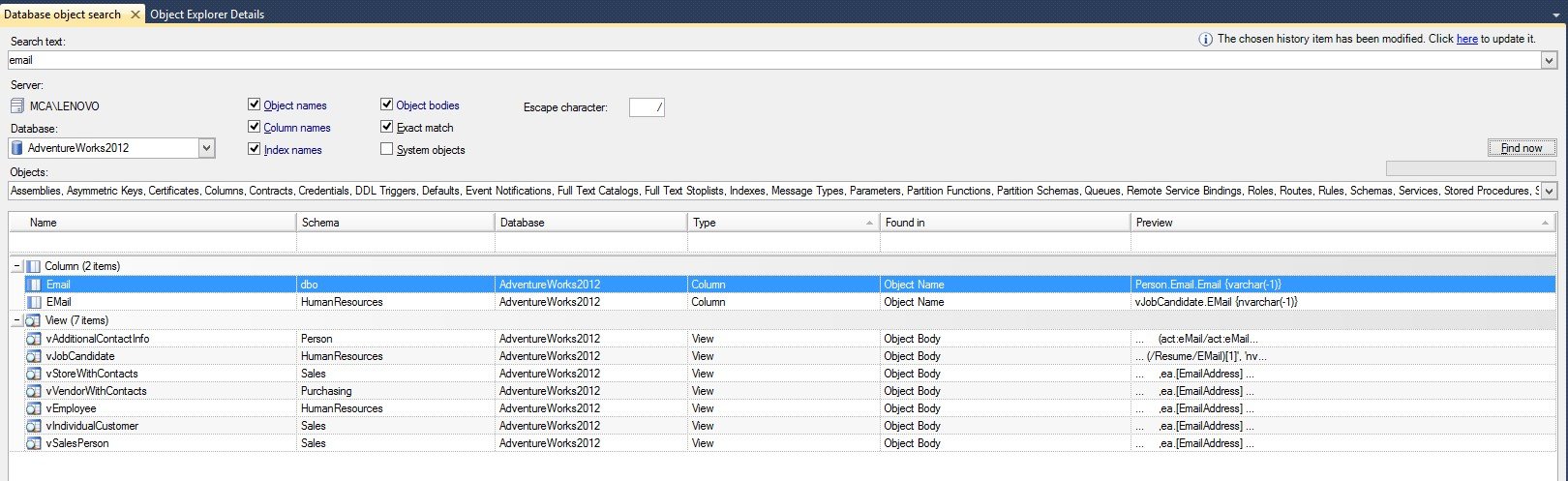Select the vSalesPerson view result
The image size is (1568, 481).
pyautogui.click(x=790, y=443)
